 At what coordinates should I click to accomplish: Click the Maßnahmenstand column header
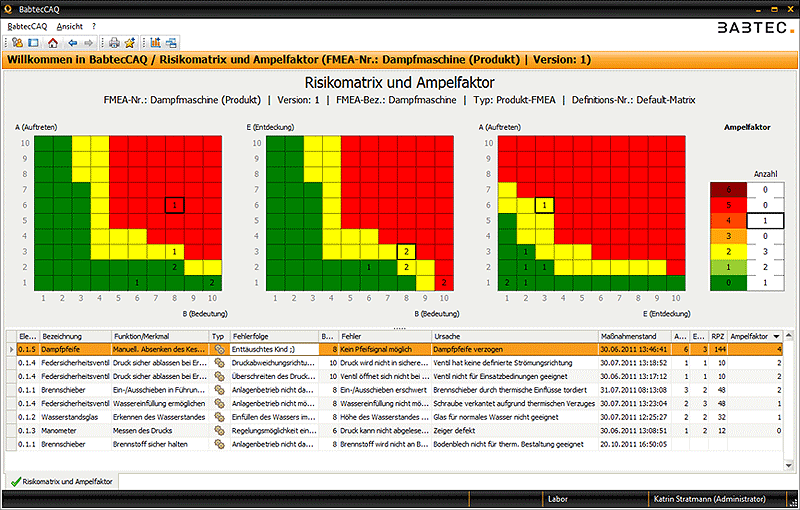[x=635, y=337]
